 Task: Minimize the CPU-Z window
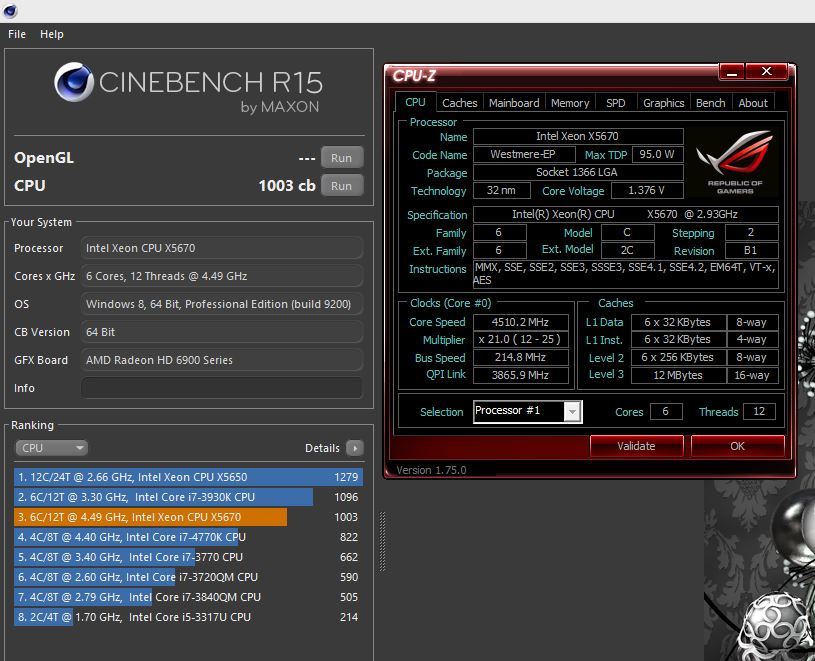click(x=732, y=72)
